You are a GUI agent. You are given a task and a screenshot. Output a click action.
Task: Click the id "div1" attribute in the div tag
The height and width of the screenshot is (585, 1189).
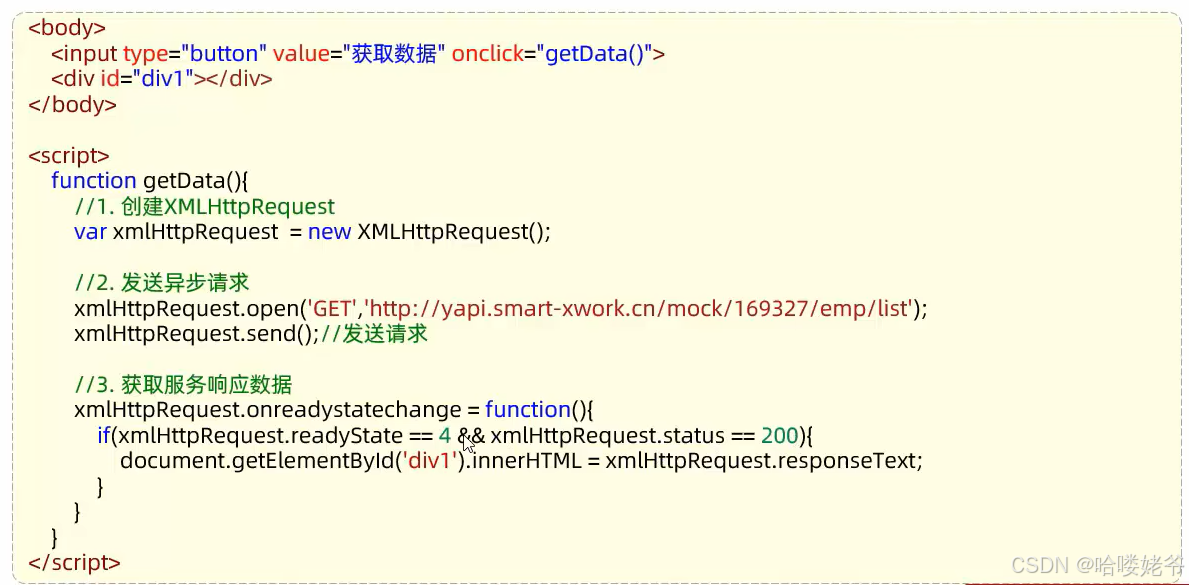pos(146,79)
